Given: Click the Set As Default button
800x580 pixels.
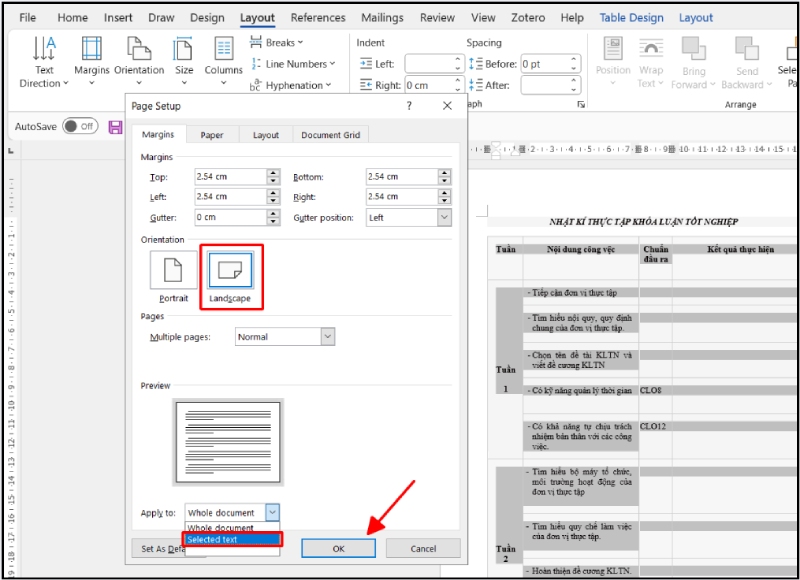Looking at the screenshot, I should 166,548.
